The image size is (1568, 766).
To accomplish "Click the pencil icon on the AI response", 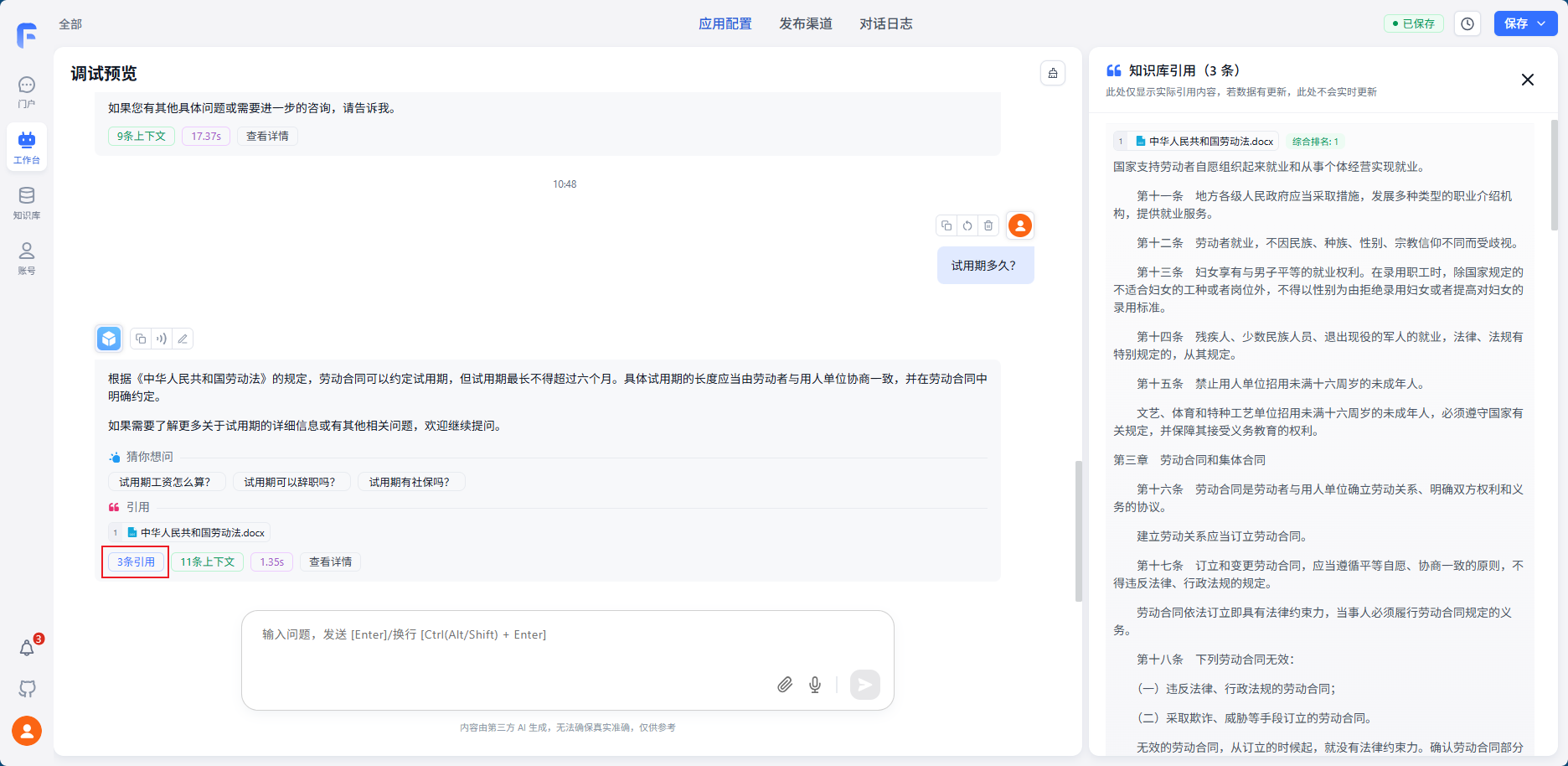I will point(183,339).
